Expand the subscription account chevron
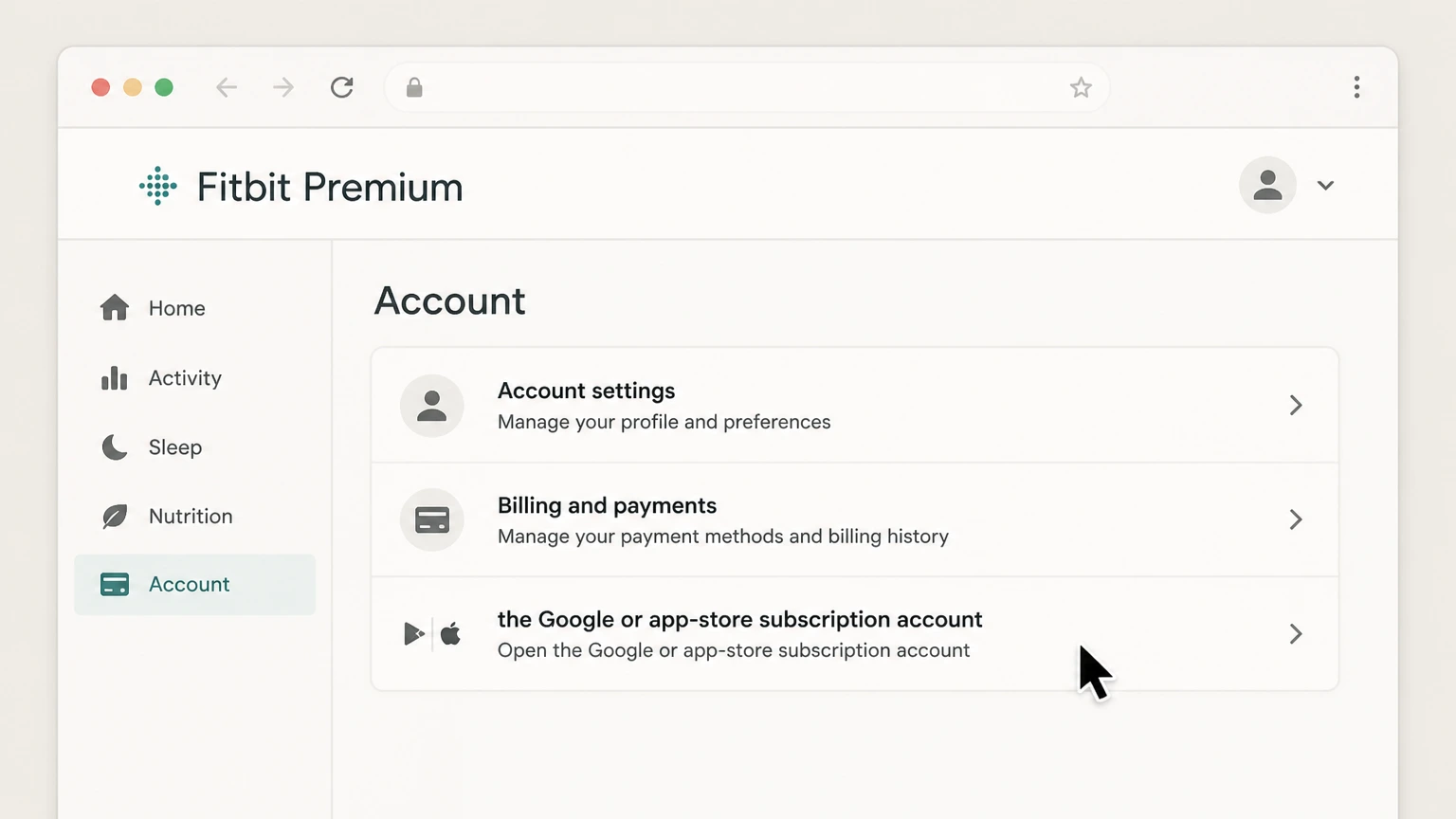Viewport: 1456px width, 819px height. 1296,633
